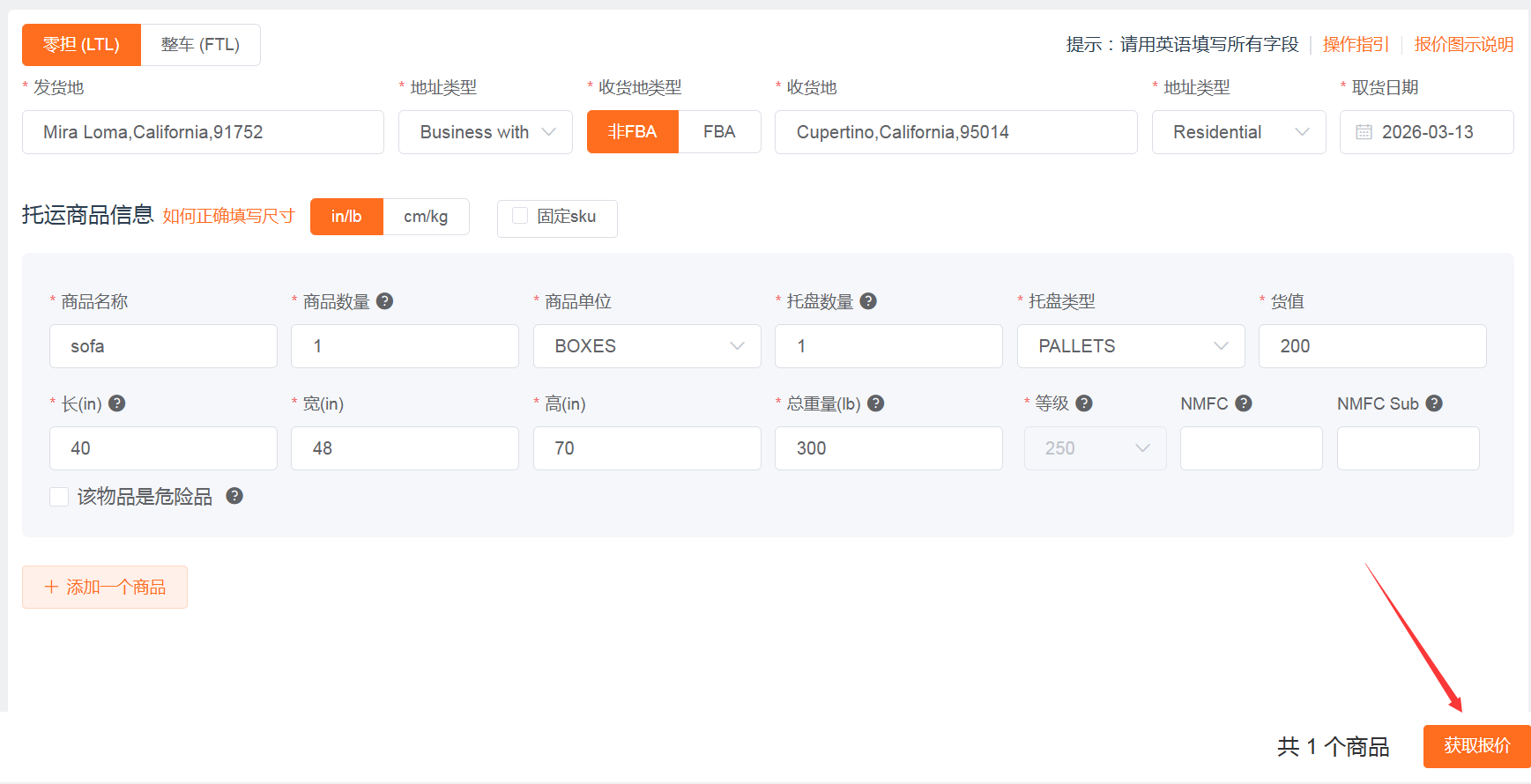The height and width of the screenshot is (784, 1531).
Task: Click help icon beside 长(in) label
Action: [116, 403]
